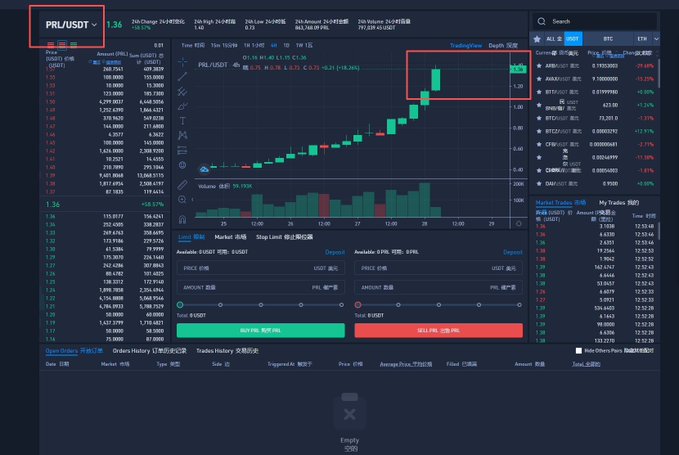The height and width of the screenshot is (455, 679).
Task: Open the PRL/USDT pair dropdown
Action: [x=71, y=25]
